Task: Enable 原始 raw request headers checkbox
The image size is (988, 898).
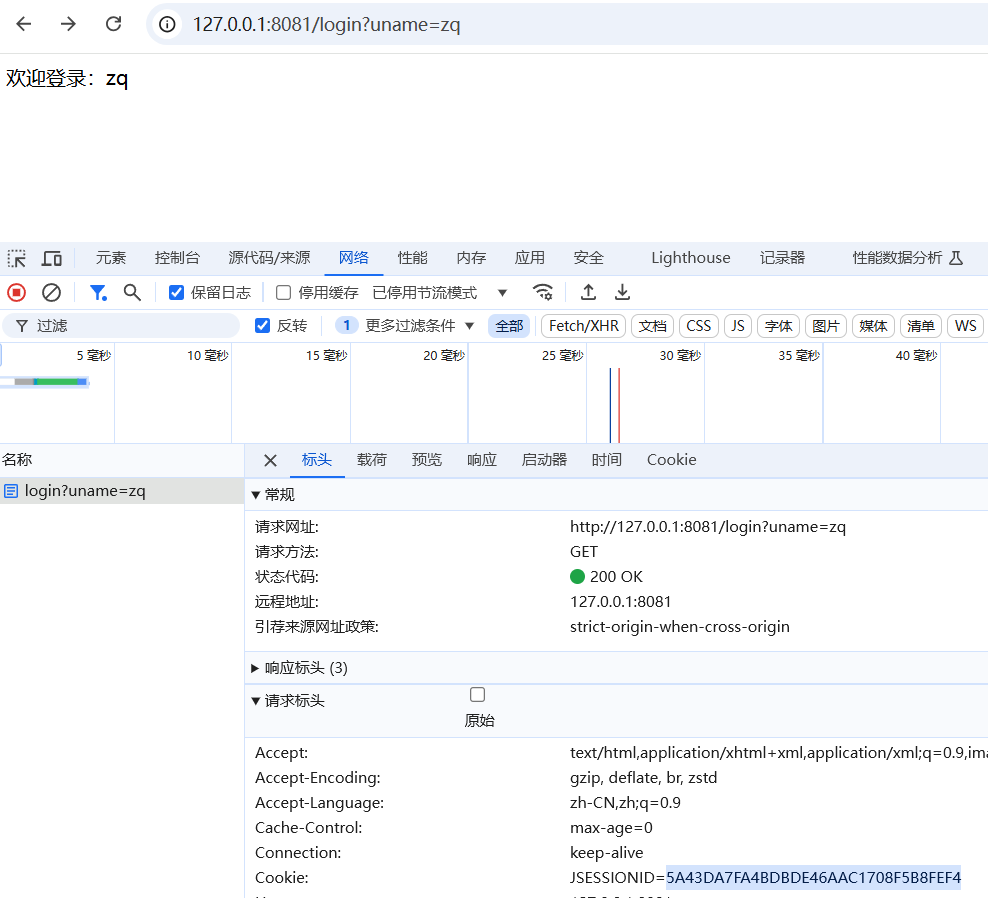Action: click(478, 694)
